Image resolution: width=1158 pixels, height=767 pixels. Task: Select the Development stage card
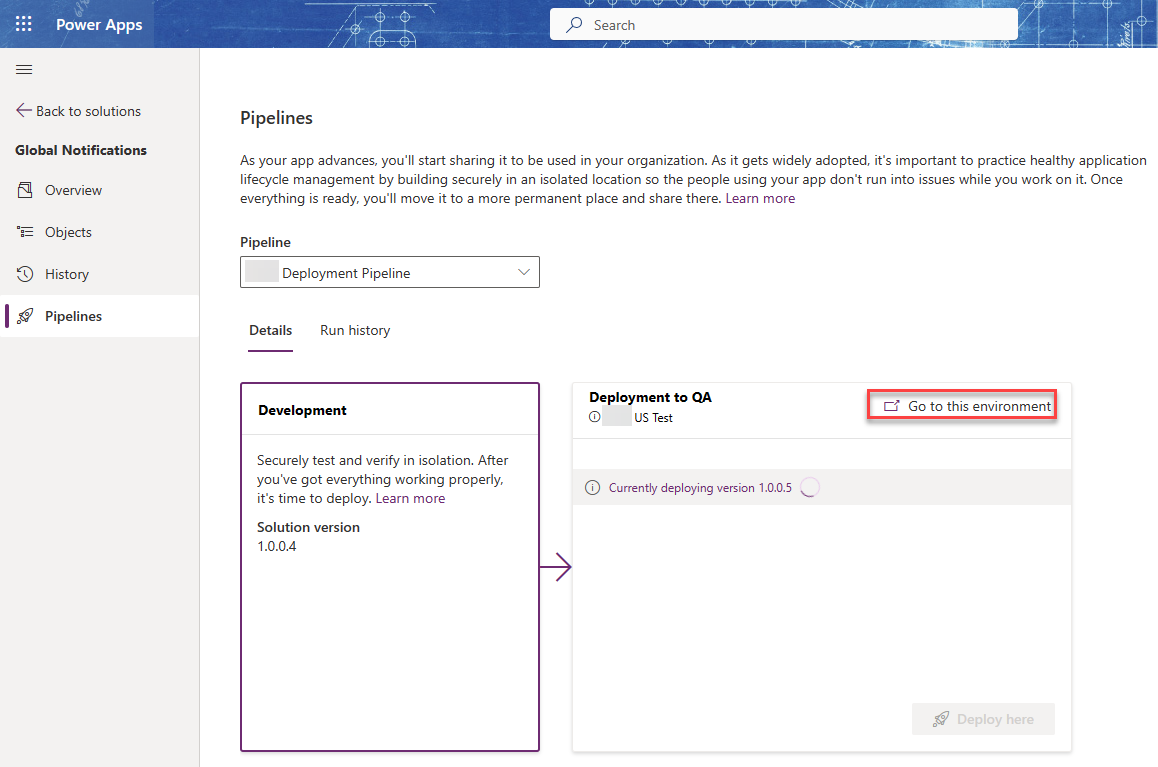click(x=390, y=567)
